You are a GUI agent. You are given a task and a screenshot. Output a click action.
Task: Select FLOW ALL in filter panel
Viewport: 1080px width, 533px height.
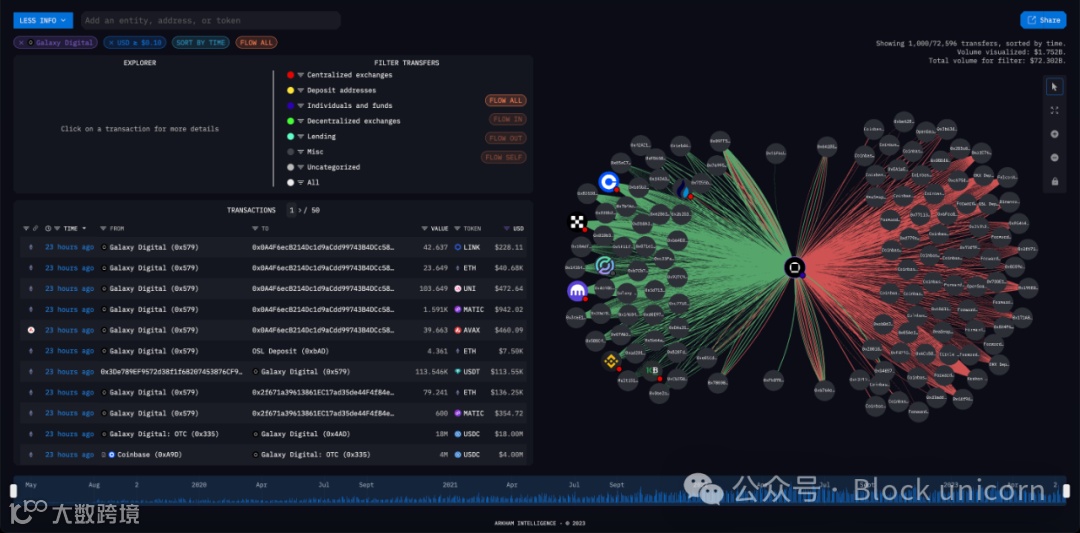506,101
